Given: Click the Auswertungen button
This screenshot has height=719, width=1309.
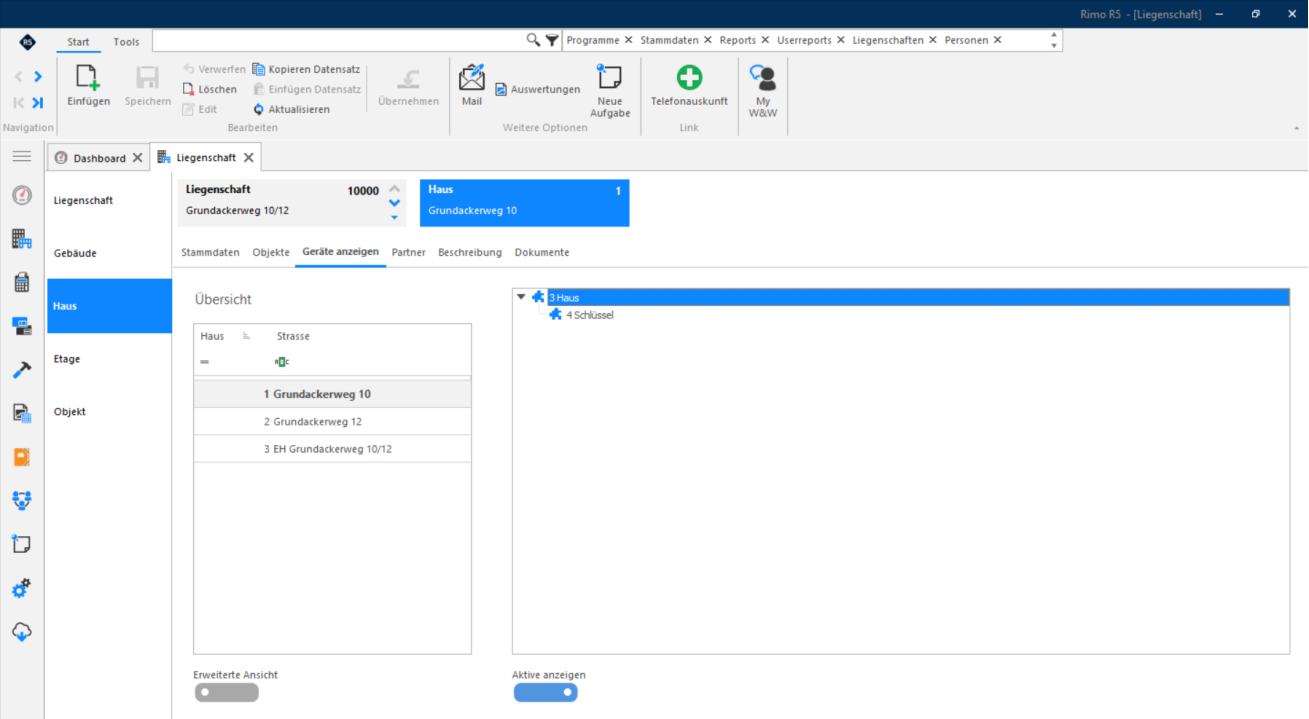Looking at the screenshot, I should [x=537, y=89].
